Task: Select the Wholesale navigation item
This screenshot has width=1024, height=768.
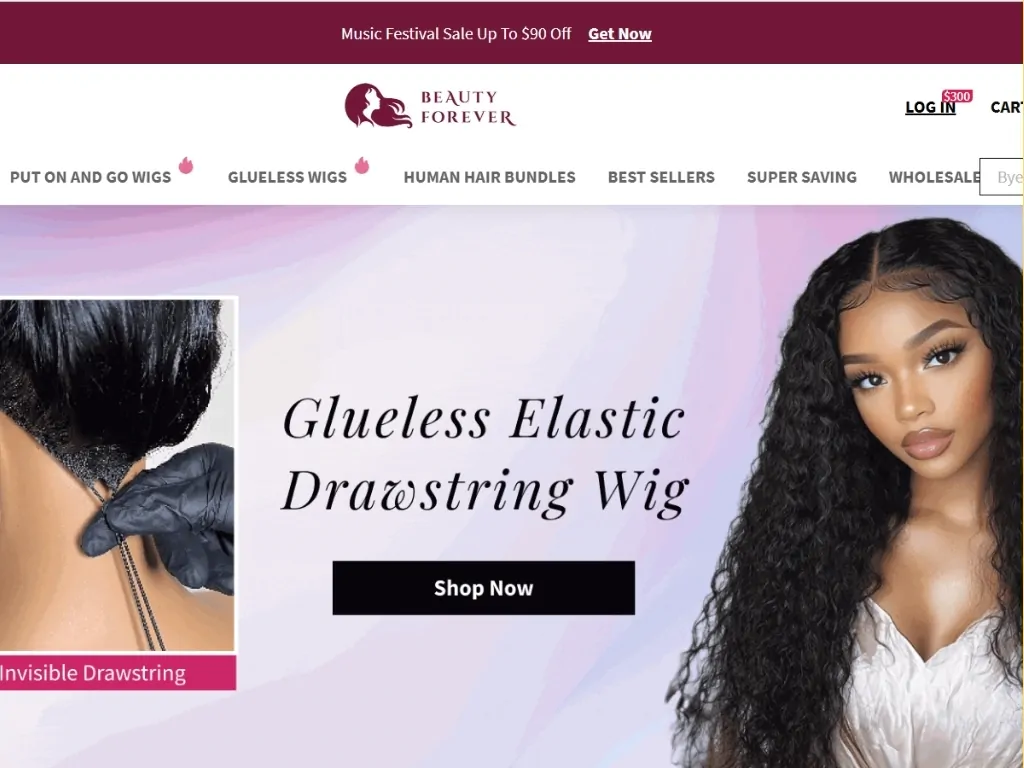Action: [934, 177]
